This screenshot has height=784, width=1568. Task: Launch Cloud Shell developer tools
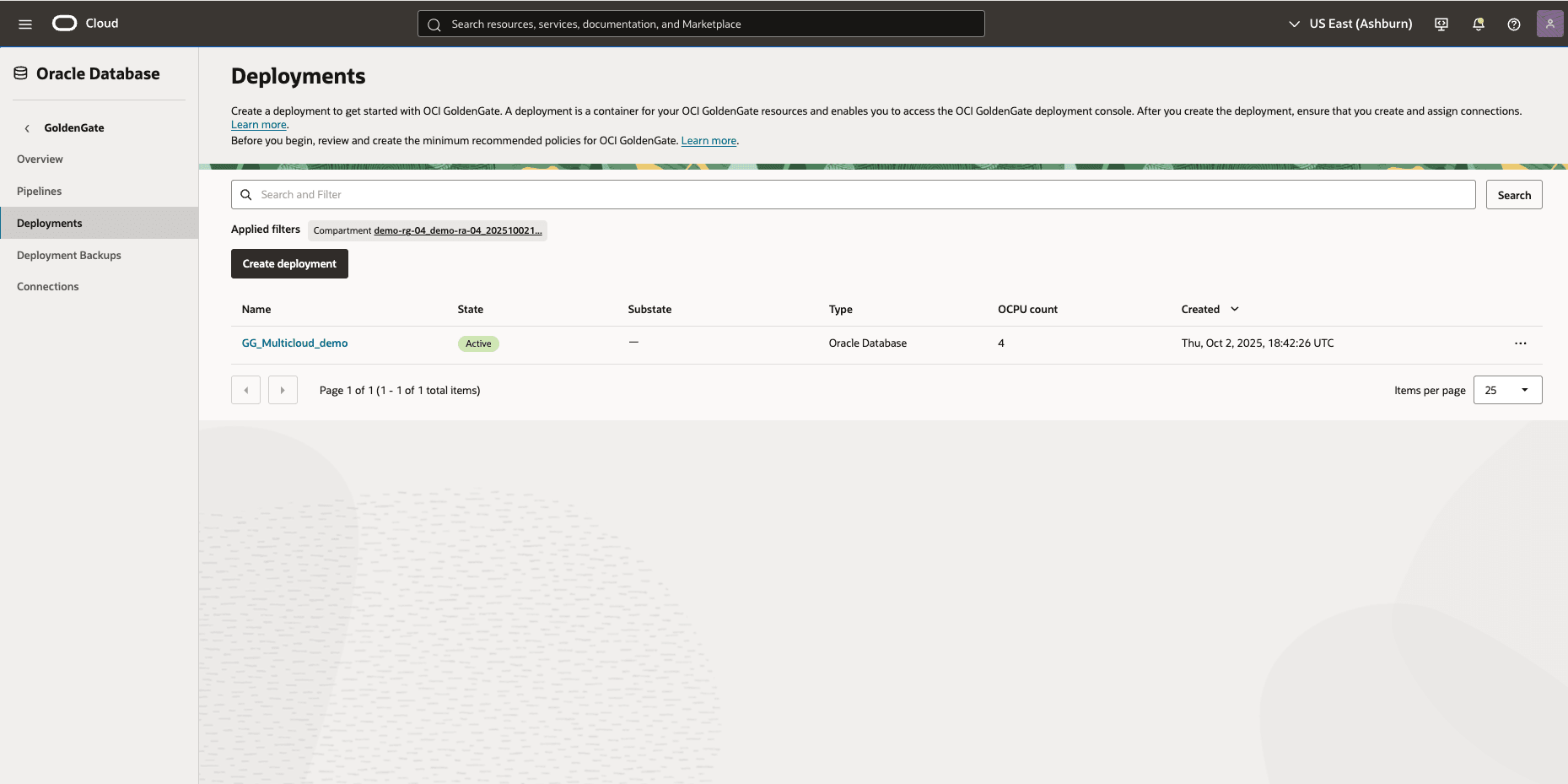click(1440, 24)
